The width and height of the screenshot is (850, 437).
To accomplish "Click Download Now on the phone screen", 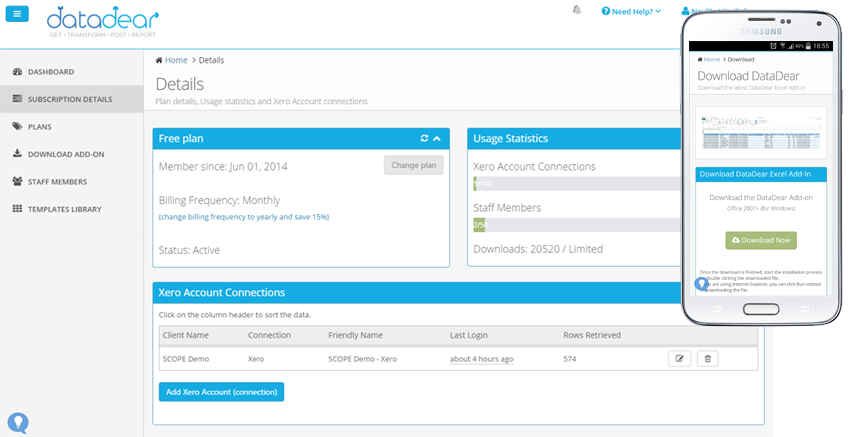I will pyautogui.click(x=761, y=240).
